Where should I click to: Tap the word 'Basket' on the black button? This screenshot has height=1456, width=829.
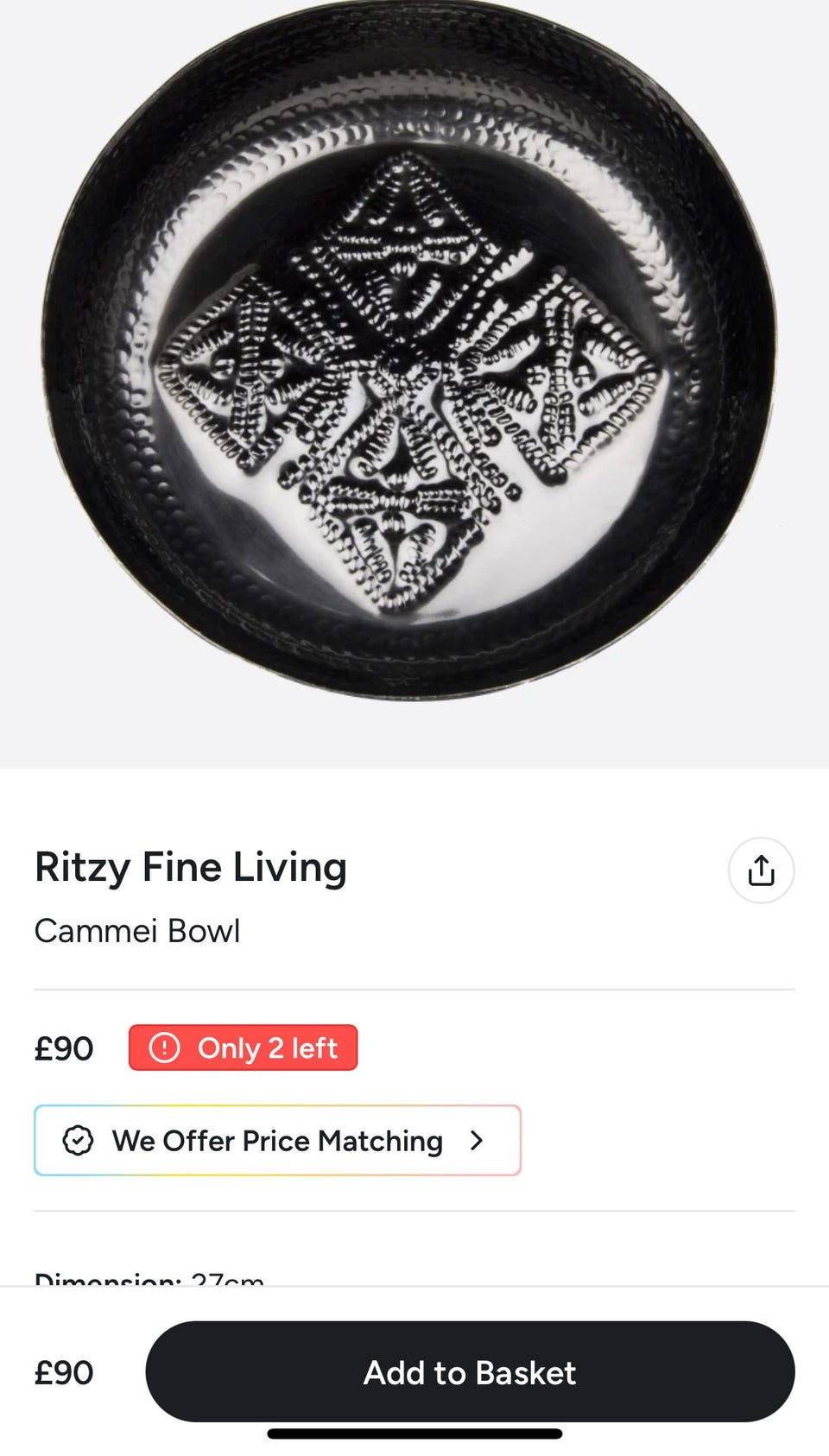[525, 1372]
